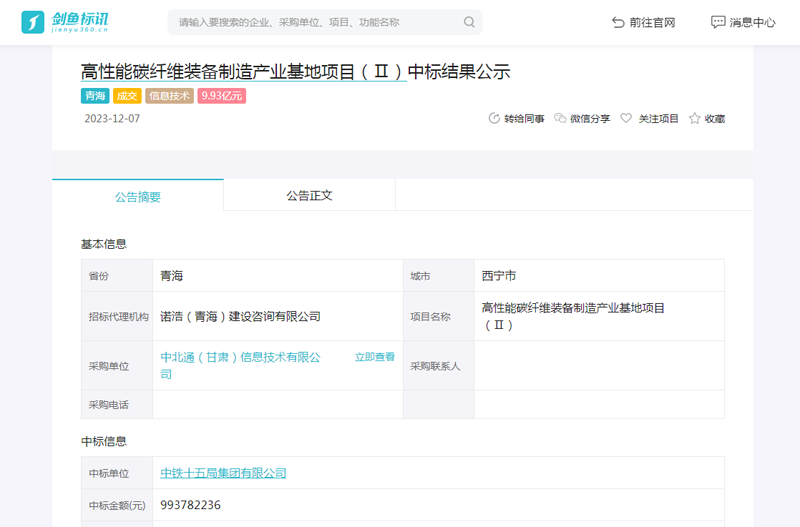The width and height of the screenshot is (800, 527).
Task: Select the bid amount 993782236
Action: (x=190, y=505)
